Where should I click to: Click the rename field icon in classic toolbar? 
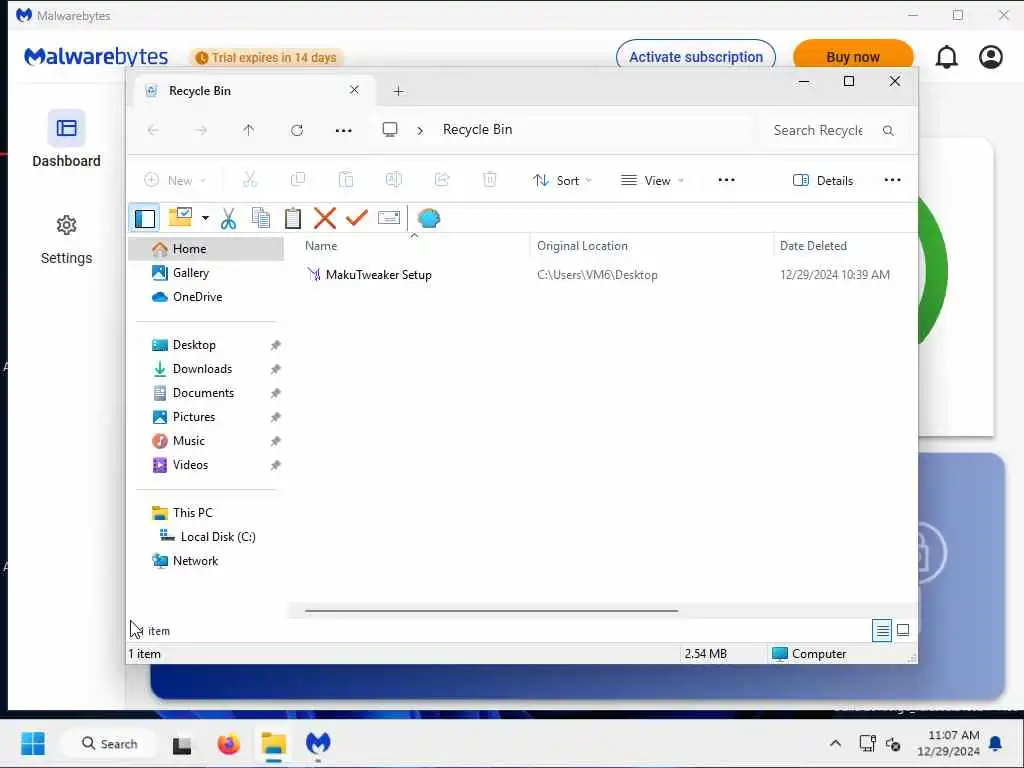tap(389, 218)
